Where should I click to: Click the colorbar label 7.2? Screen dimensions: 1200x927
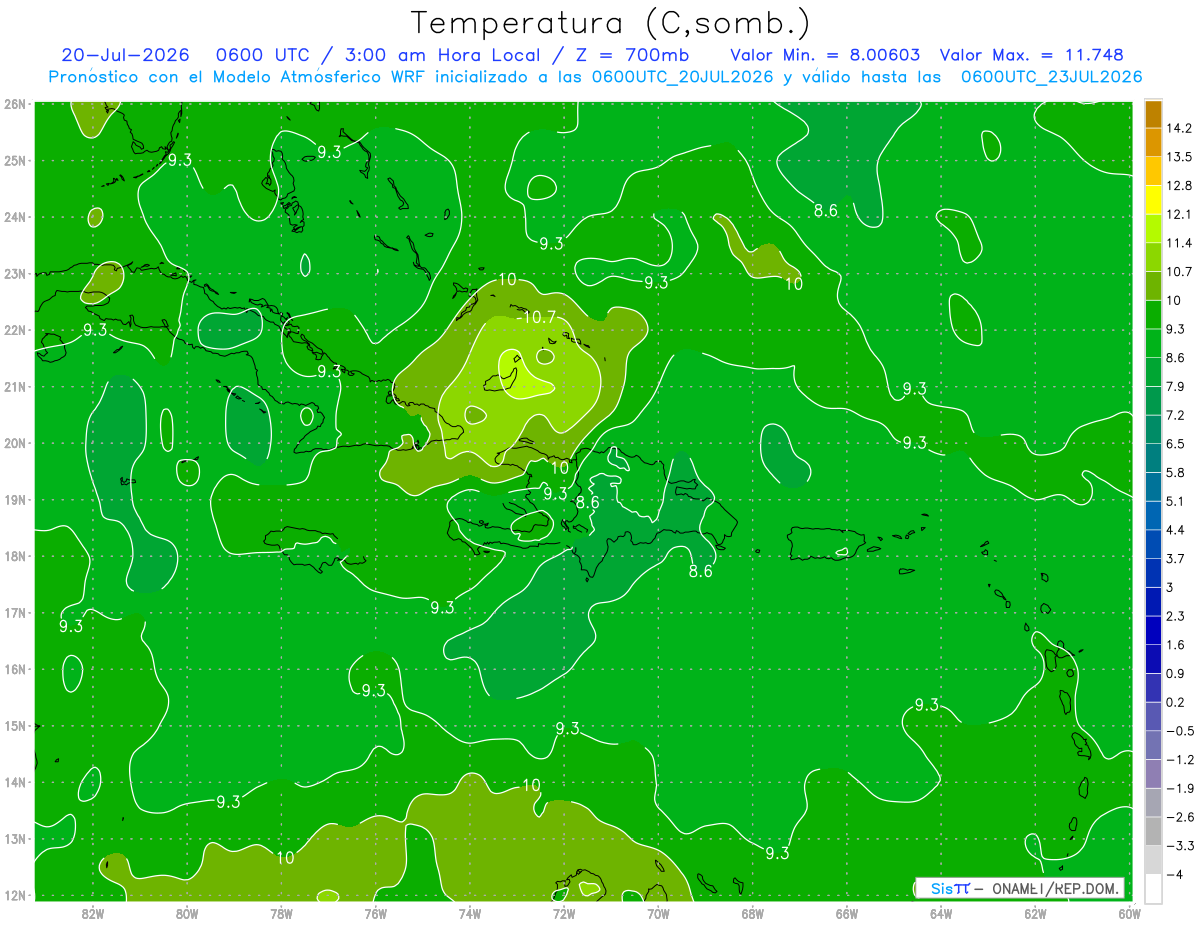click(1176, 415)
